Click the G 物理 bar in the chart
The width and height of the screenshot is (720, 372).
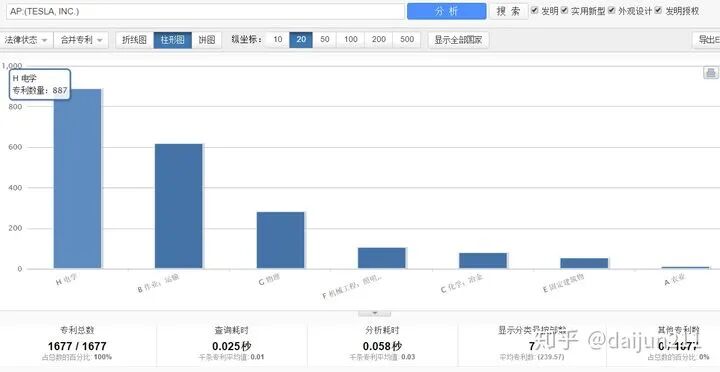(x=281, y=240)
